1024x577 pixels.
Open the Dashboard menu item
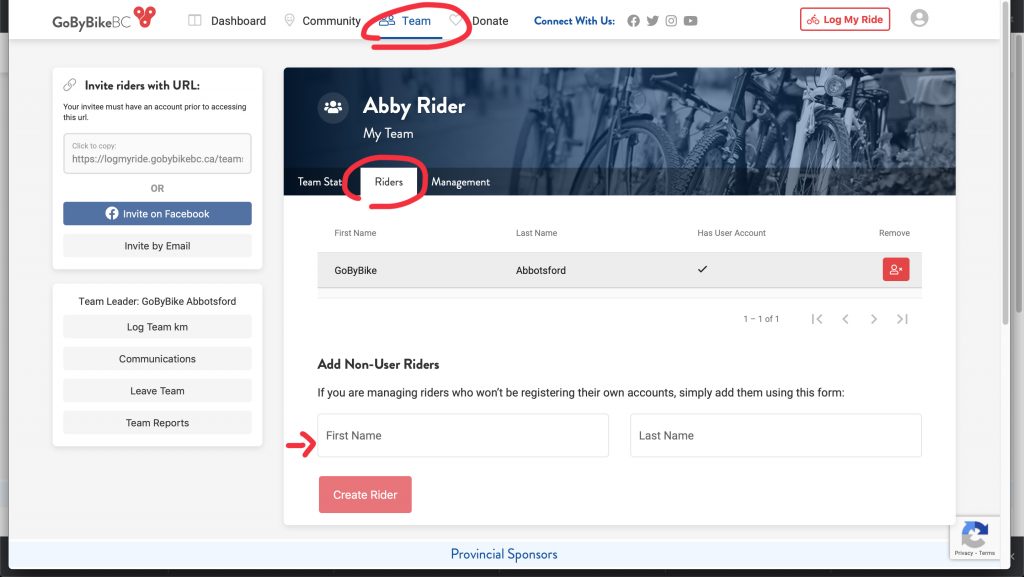(227, 21)
